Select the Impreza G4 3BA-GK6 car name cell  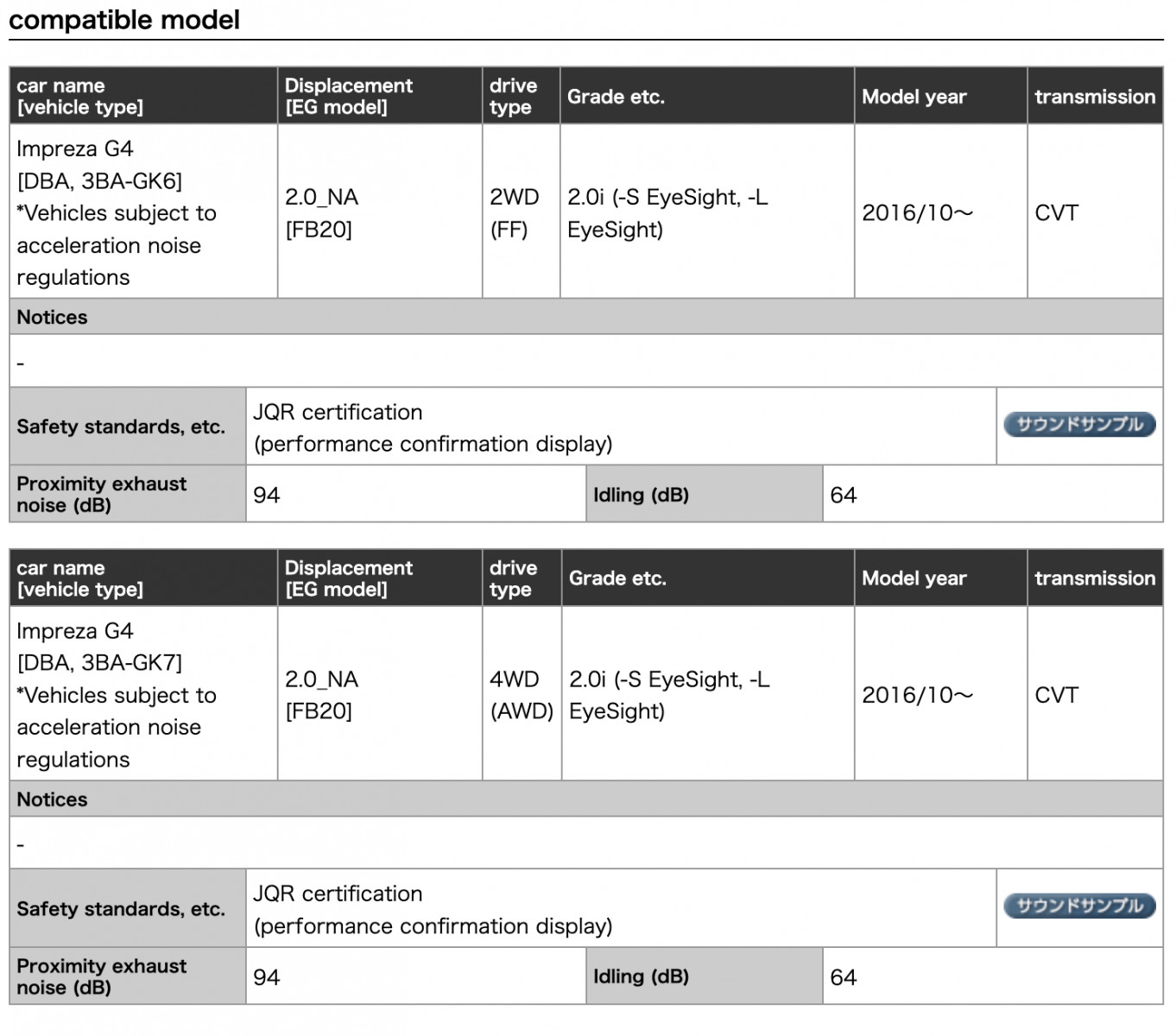pos(143,212)
